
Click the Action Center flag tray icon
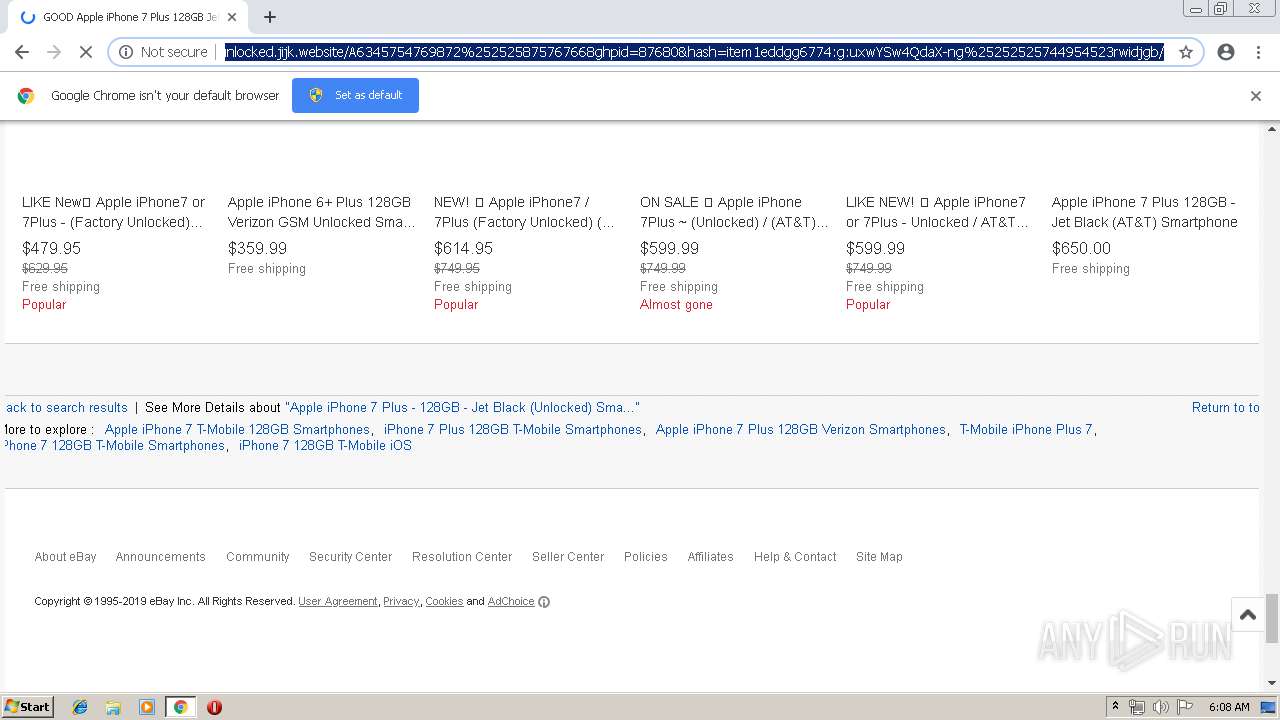tap(1185, 707)
